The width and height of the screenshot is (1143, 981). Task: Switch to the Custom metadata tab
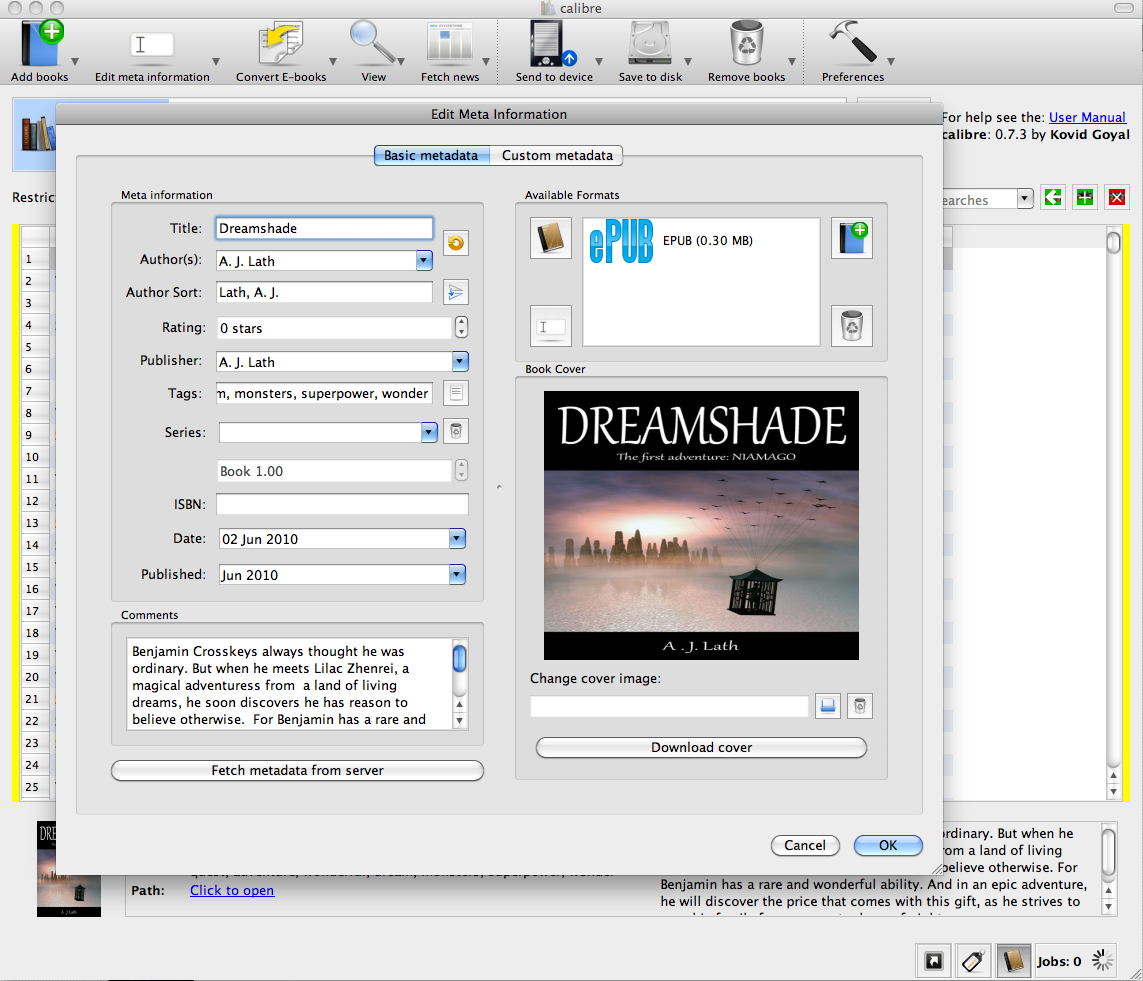pos(557,156)
